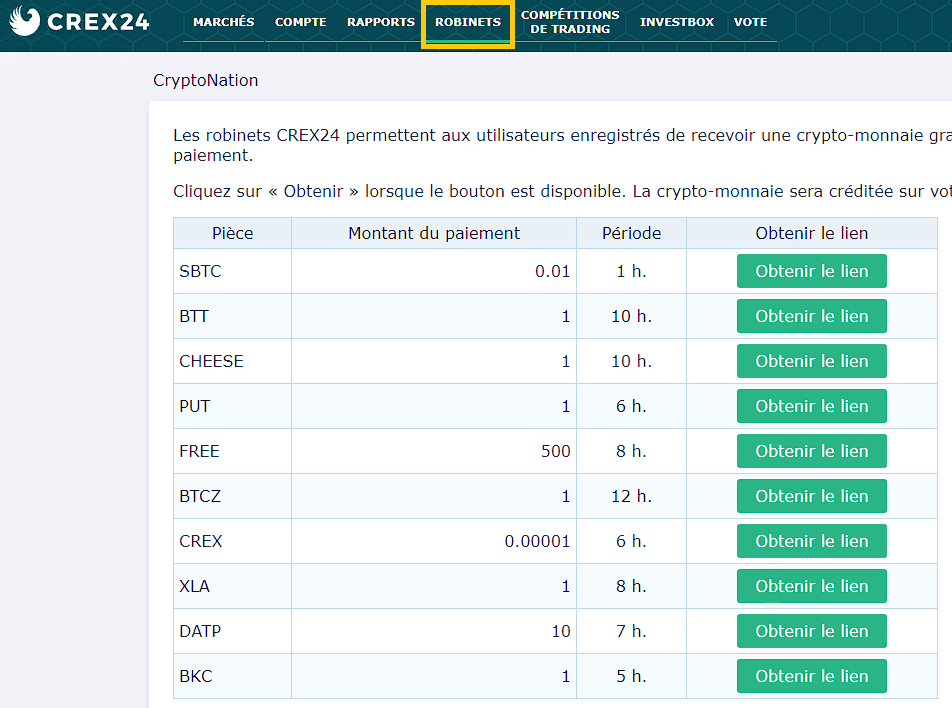The image size is (952, 708).
Task: Select the BKC coin cell
Action: pyautogui.click(x=233, y=675)
